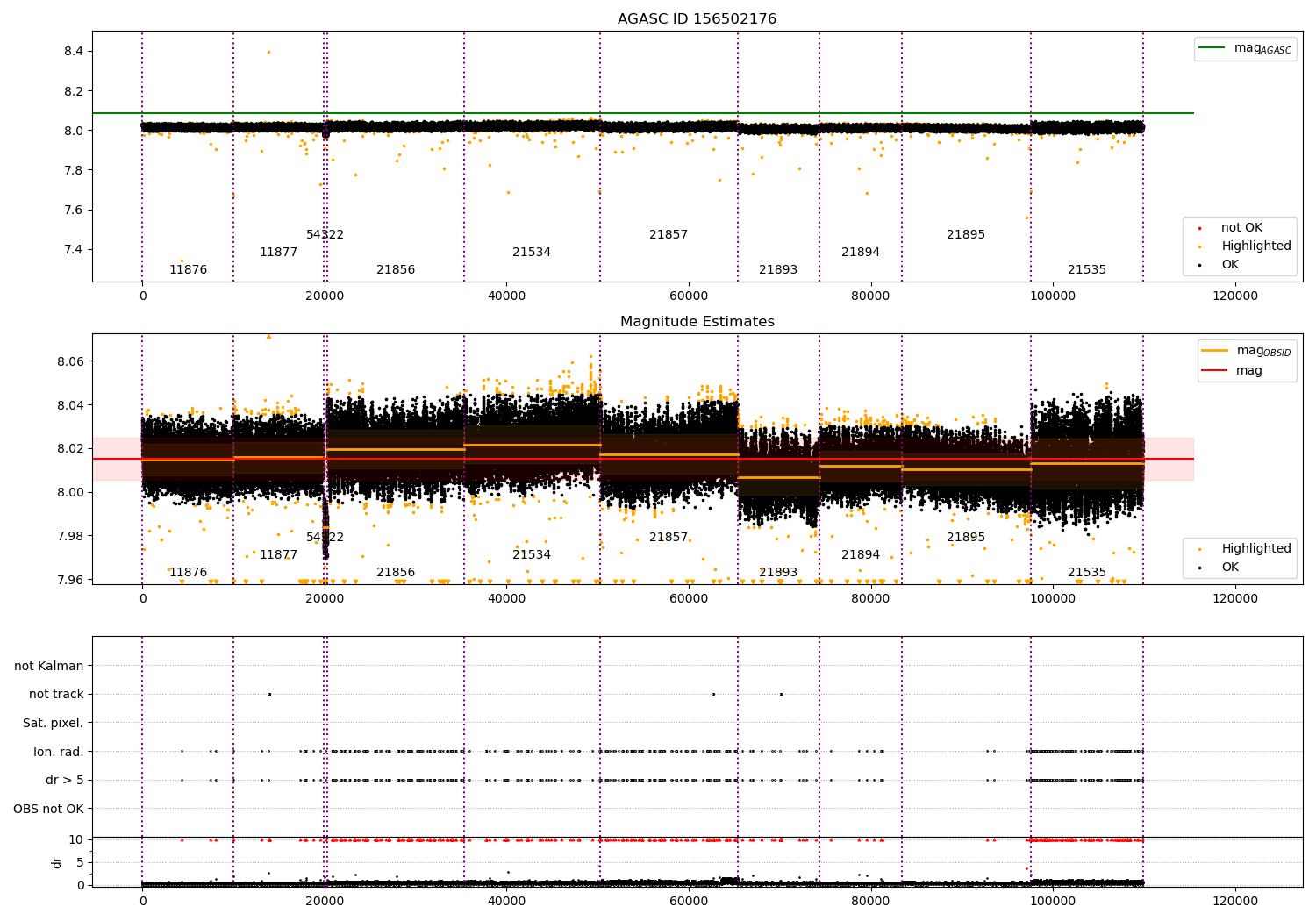Click OBSID label 11876 in top plot
Image resolution: width=1316 pixels, height=921 pixels.
point(188,270)
